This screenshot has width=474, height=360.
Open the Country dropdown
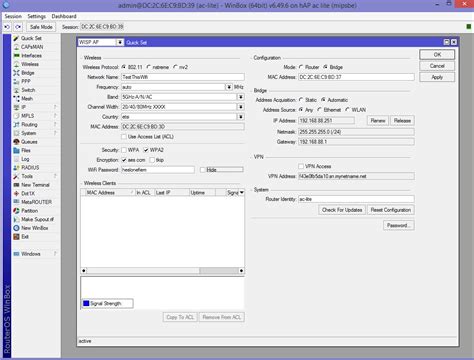[x=241, y=117]
